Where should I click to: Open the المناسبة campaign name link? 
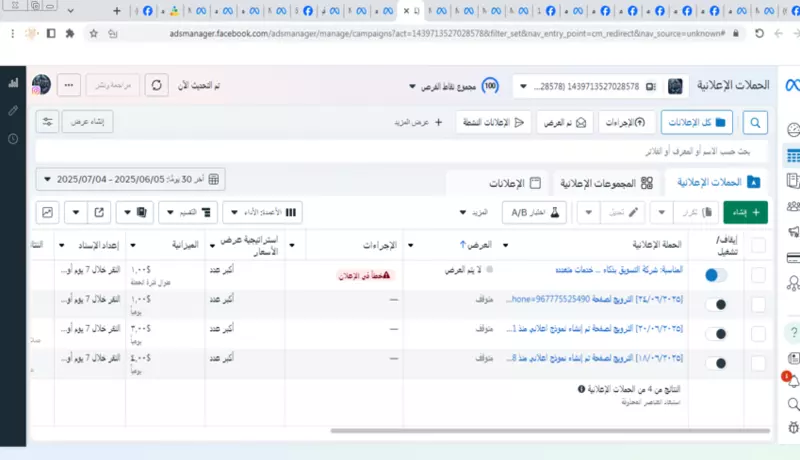[619, 270]
